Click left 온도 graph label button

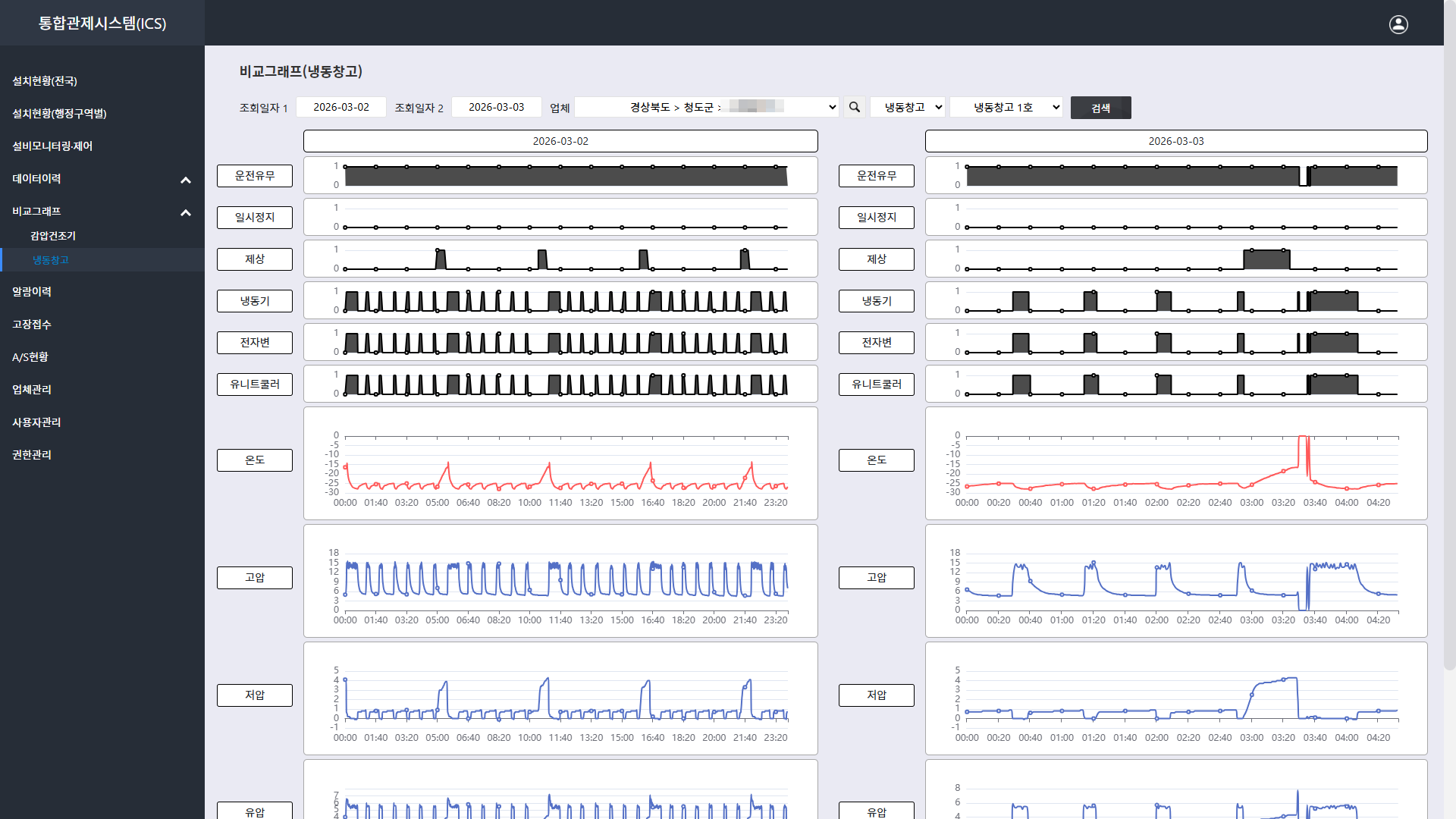pyautogui.click(x=255, y=460)
